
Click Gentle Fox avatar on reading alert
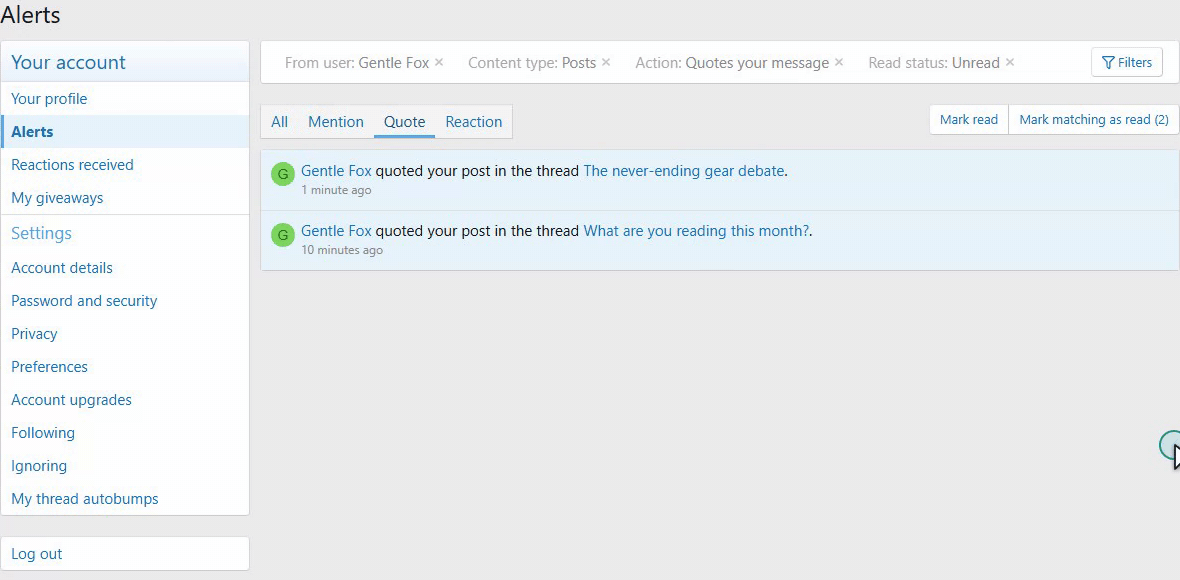tap(283, 235)
